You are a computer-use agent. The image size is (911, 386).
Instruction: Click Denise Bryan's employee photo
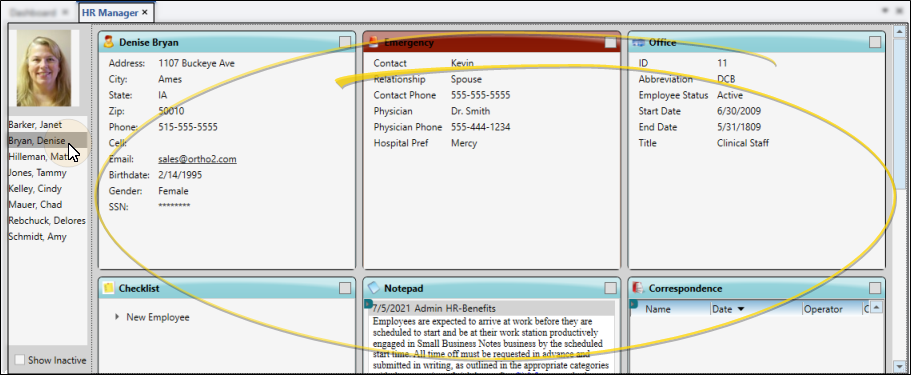click(x=44, y=68)
